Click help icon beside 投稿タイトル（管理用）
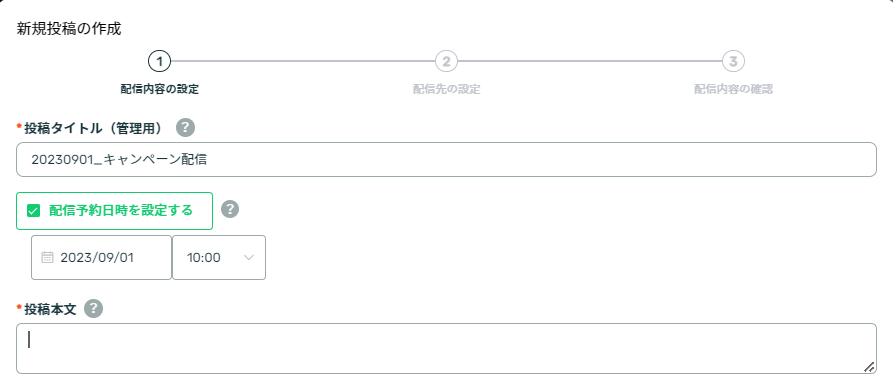This screenshot has height=388, width=893. click(185, 128)
